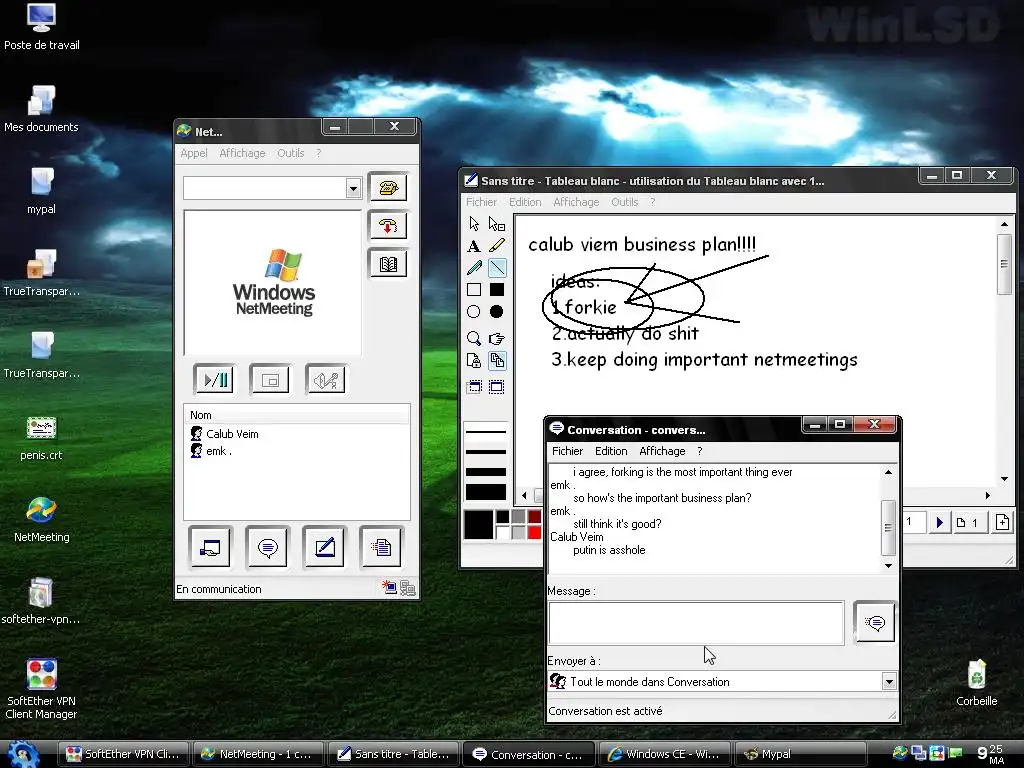Select the Filled Ellipse tool

497,312
